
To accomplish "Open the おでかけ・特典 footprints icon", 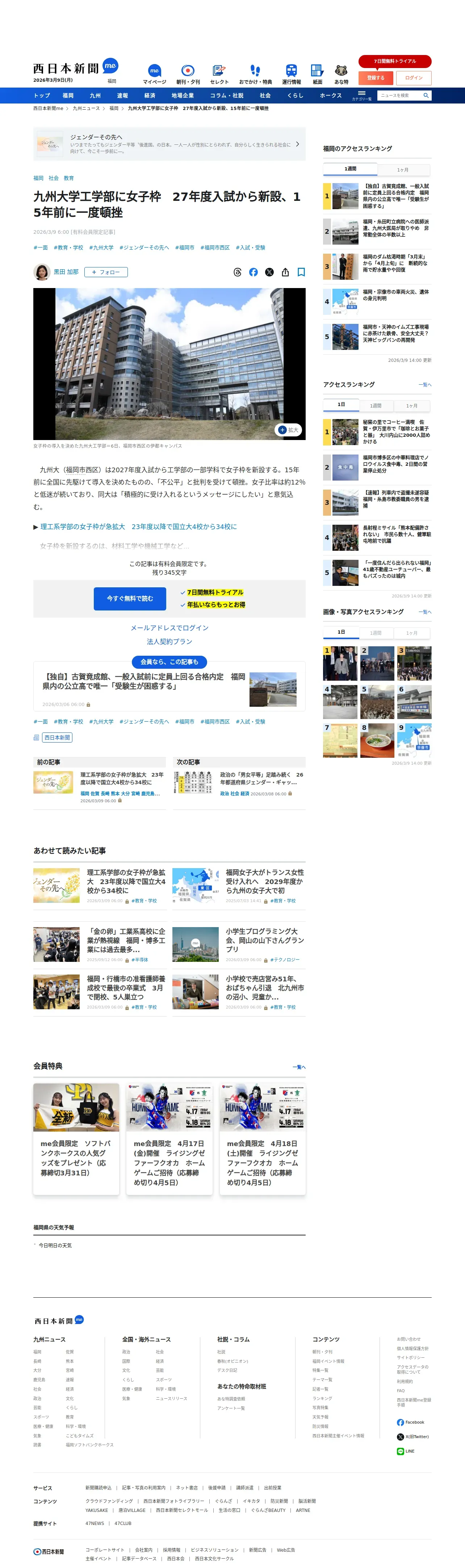I will pos(255,74).
